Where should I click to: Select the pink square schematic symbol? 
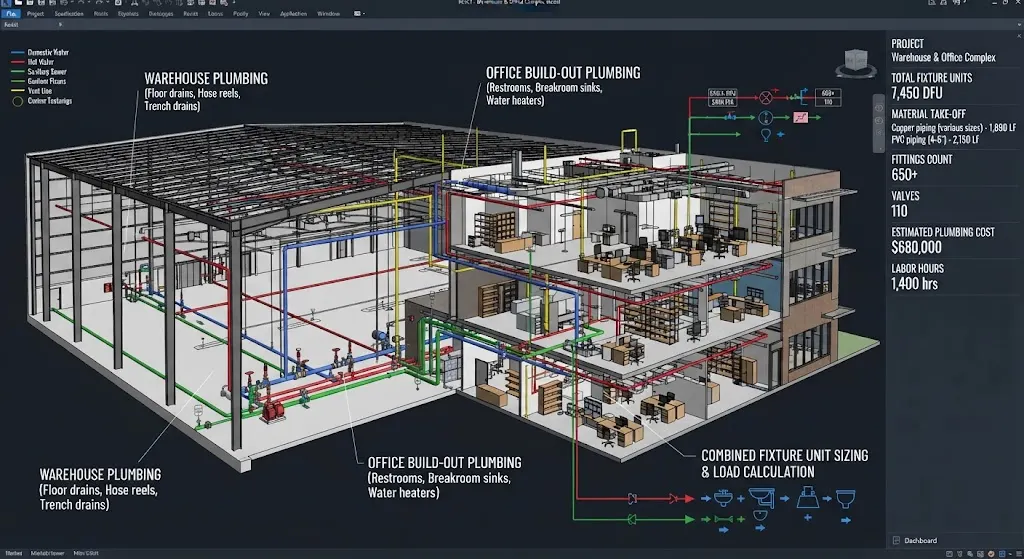pos(801,118)
